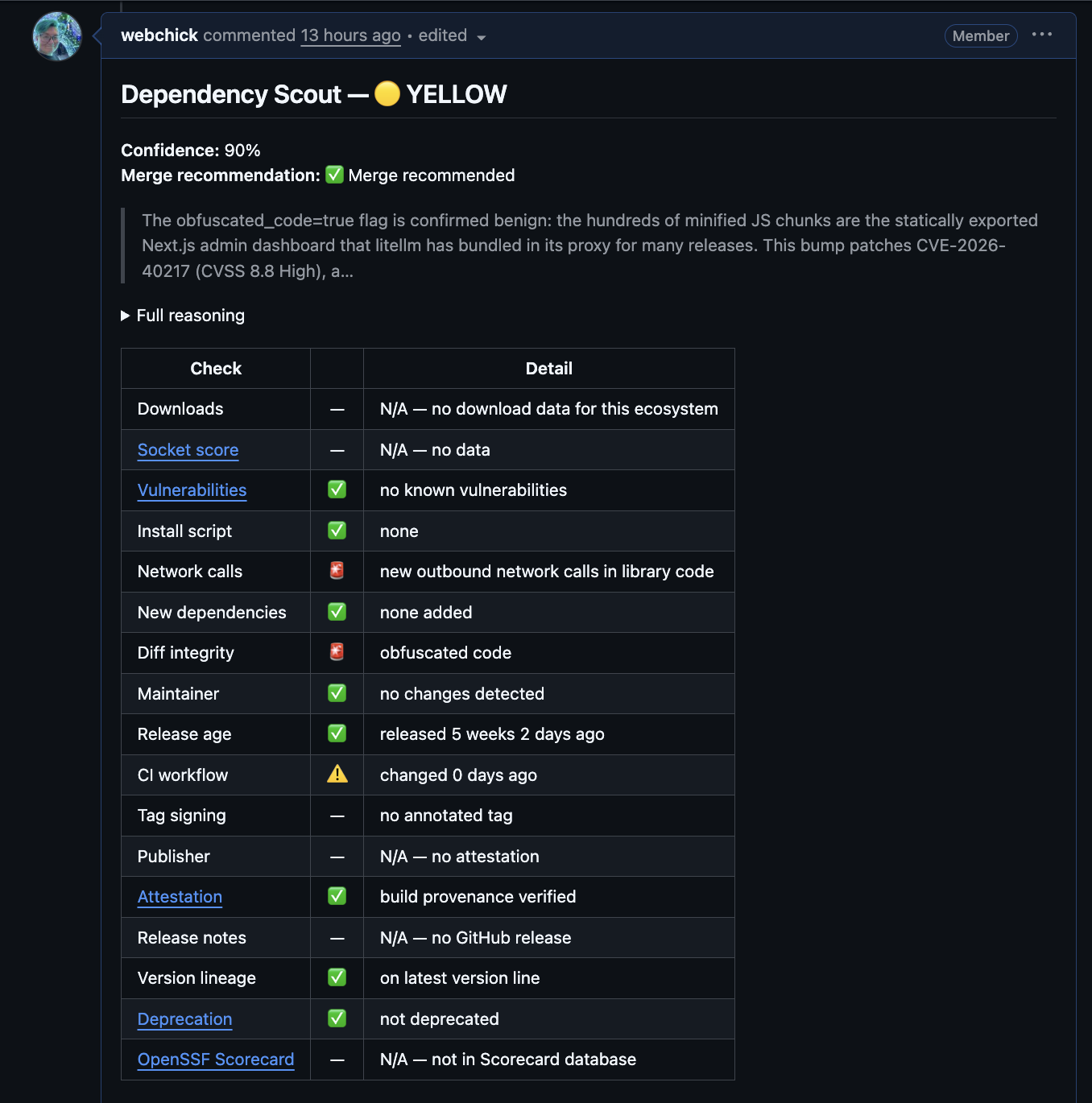The width and height of the screenshot is (1092, 1103).
Task: Click the green check beside Merge recommended
Action: [x=334, y=175]
